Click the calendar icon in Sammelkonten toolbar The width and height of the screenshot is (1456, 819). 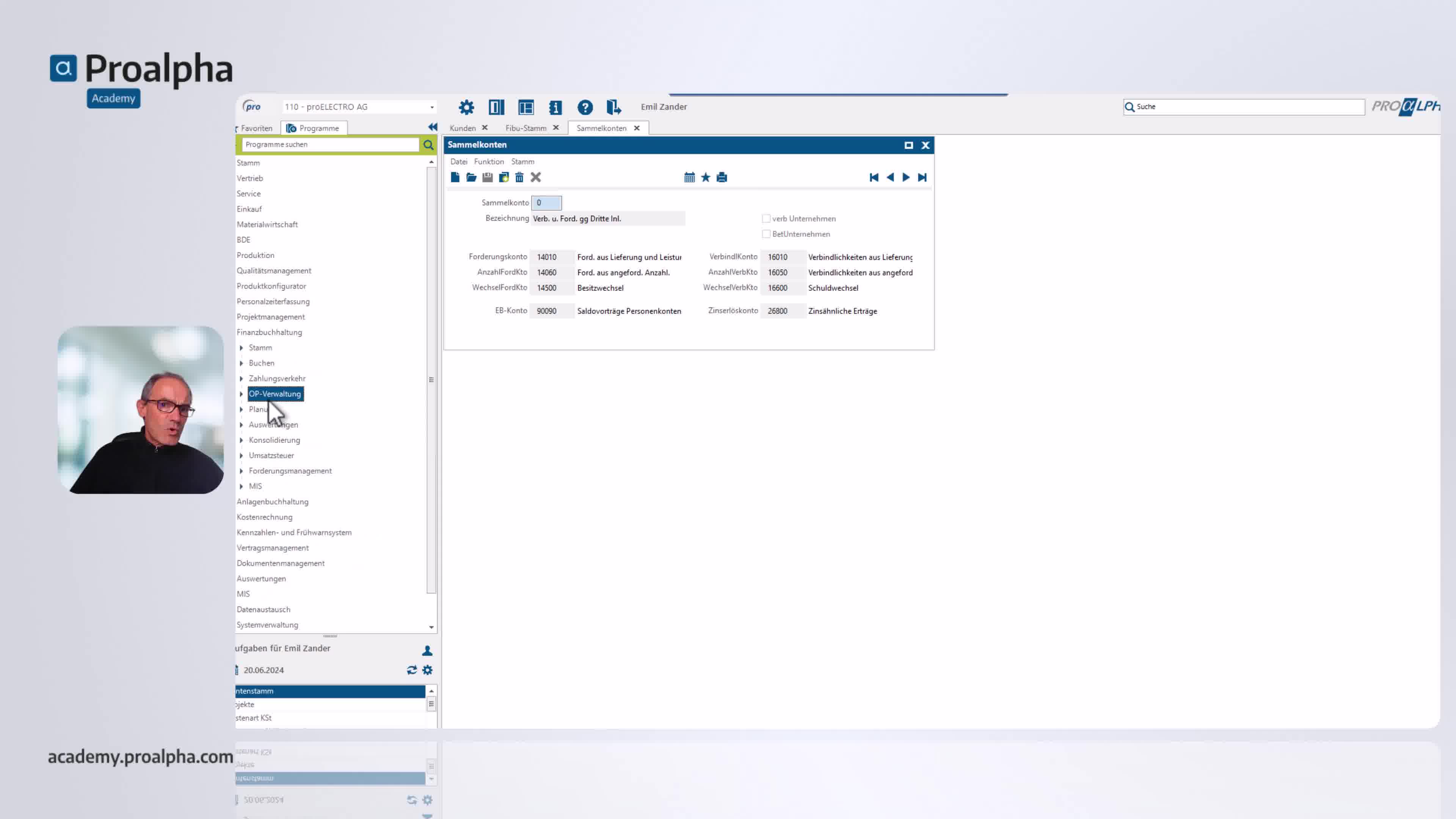pyautogui.click(x=690, y=177)
